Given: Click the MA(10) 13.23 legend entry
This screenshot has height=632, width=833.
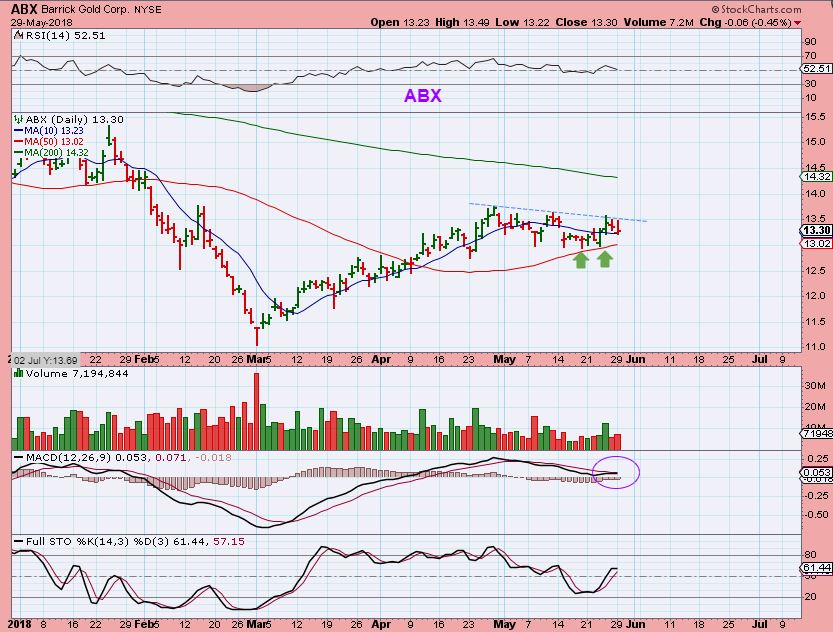Looking at the screenshot, I should point(54,131).
